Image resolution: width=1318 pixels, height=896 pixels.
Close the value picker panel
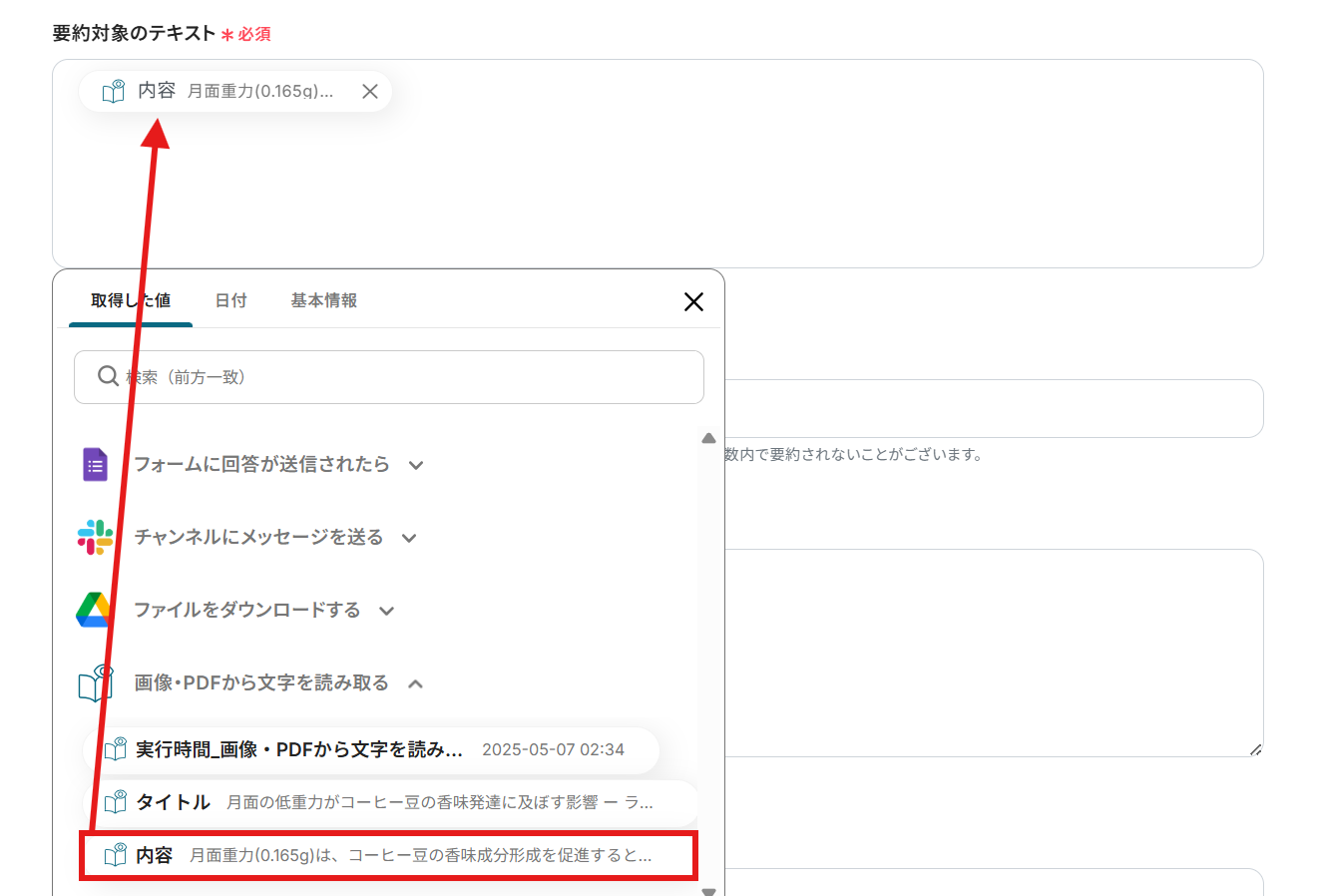tap(693, 302)
